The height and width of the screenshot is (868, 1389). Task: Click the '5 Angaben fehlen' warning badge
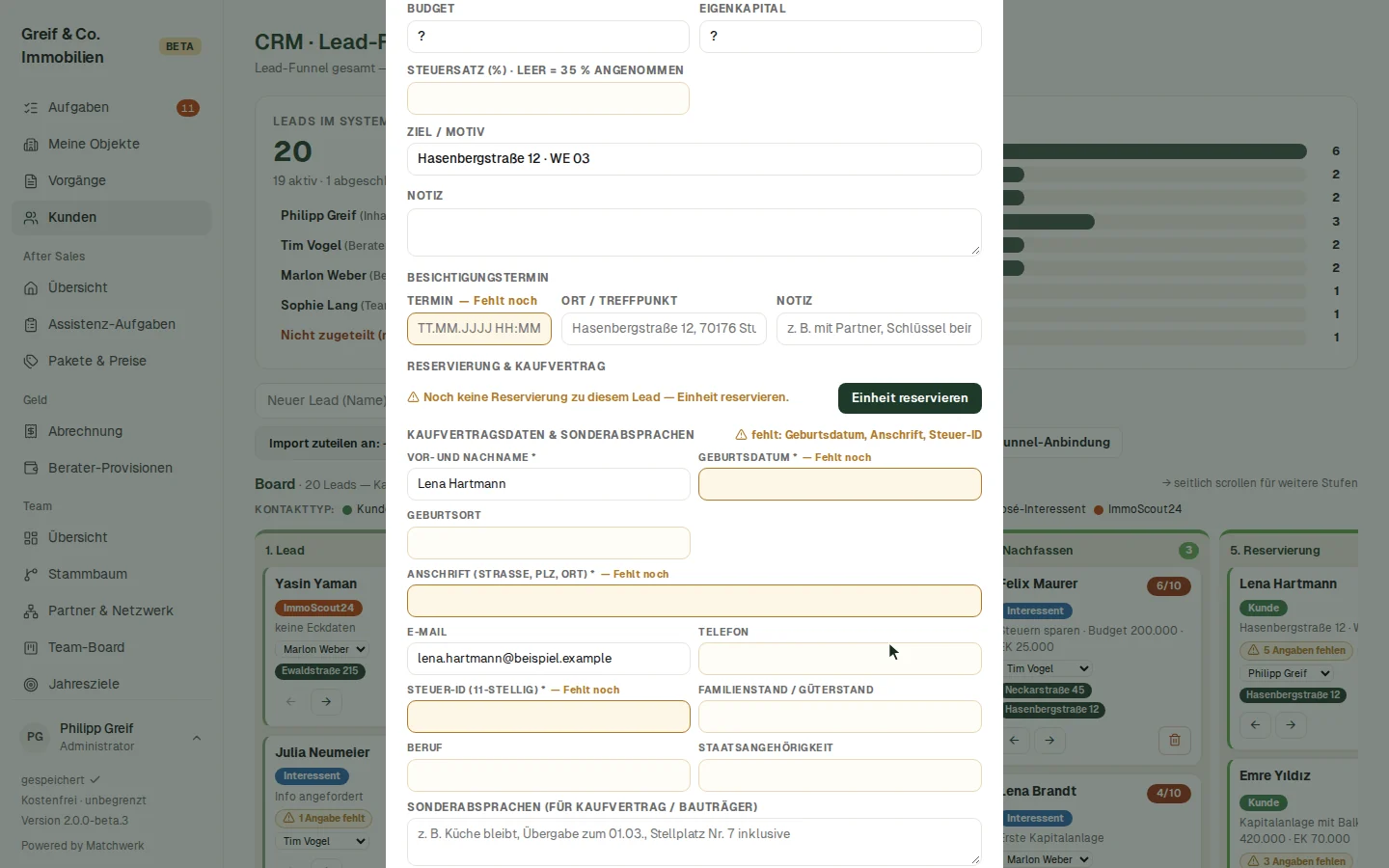coord(1296,651)
